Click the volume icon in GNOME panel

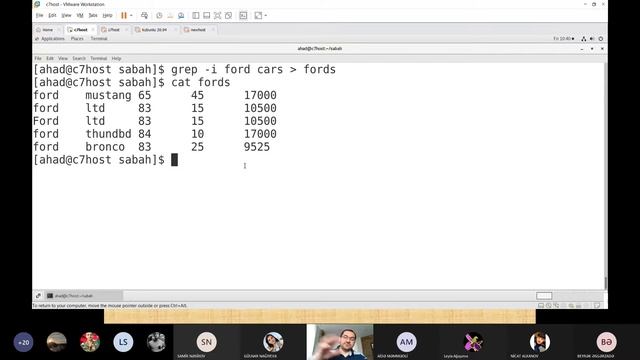tap(592, 39)
